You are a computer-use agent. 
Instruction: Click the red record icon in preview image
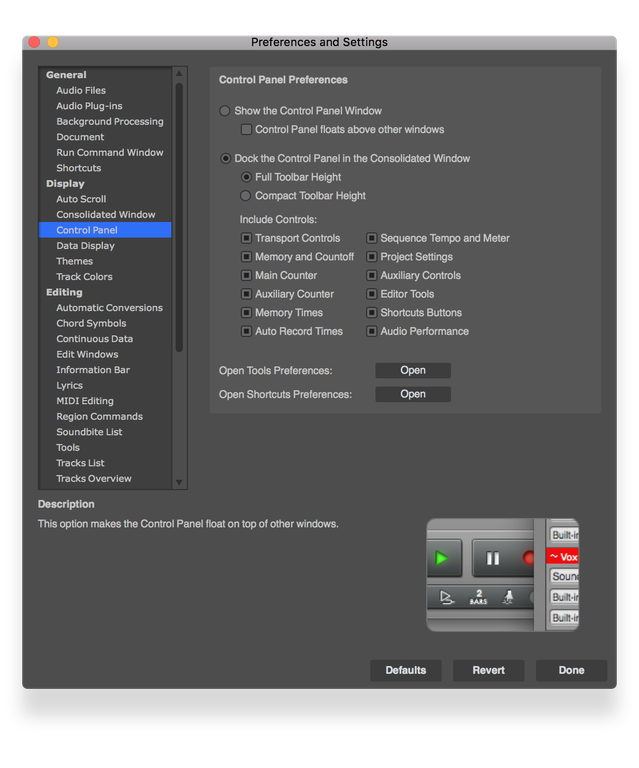(x=529, y=558)
